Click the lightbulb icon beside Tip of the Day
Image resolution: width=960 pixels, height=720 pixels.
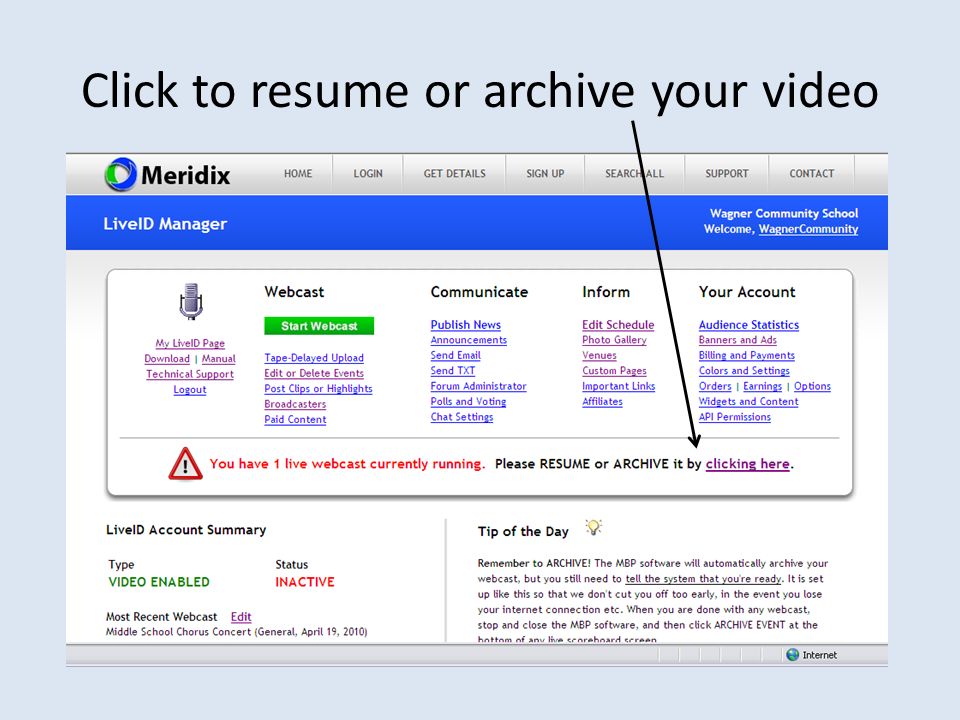pyautogui.click(x=593, y=527)
